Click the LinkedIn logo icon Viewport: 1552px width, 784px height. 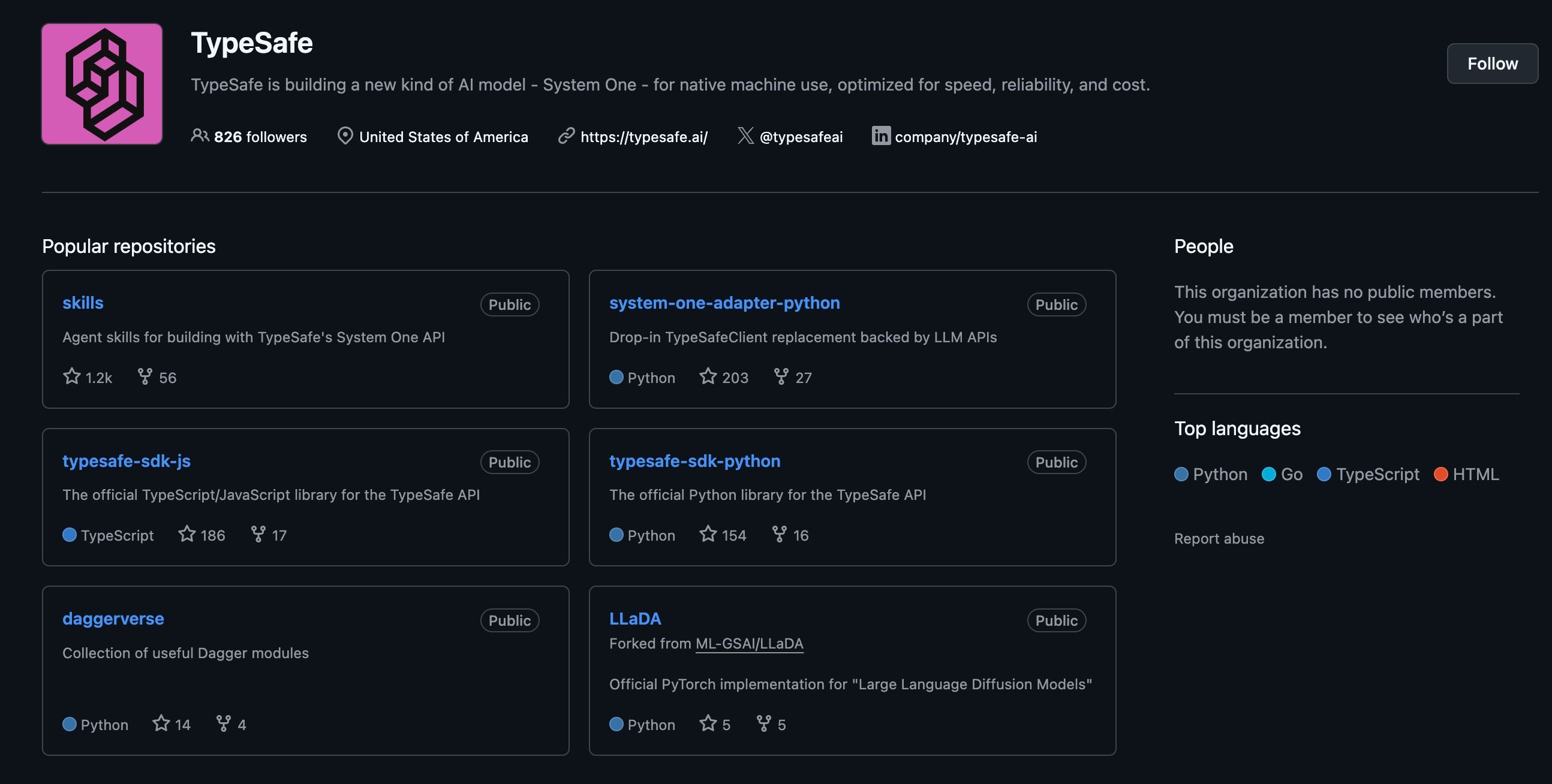click(x=881, y=135)
